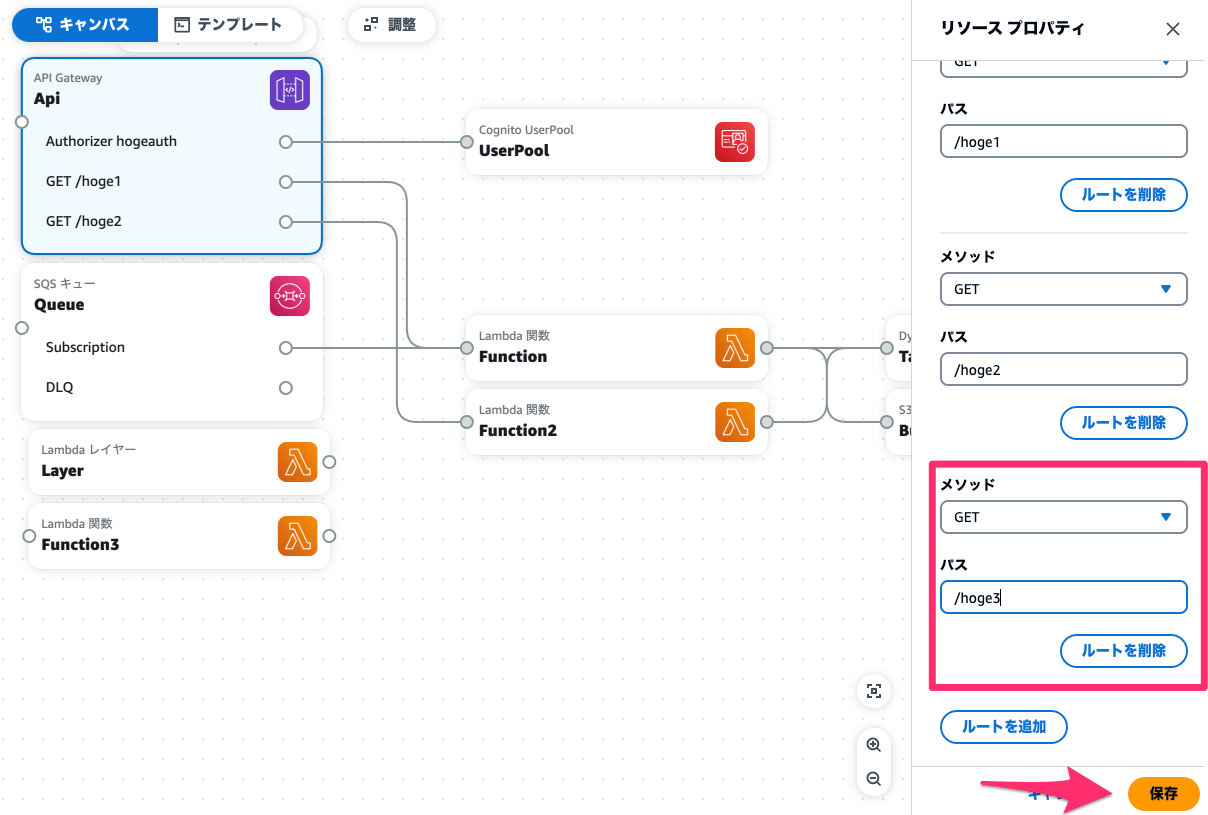
Task: Click the Queue card's left port
Action: (x=22, y=328)
